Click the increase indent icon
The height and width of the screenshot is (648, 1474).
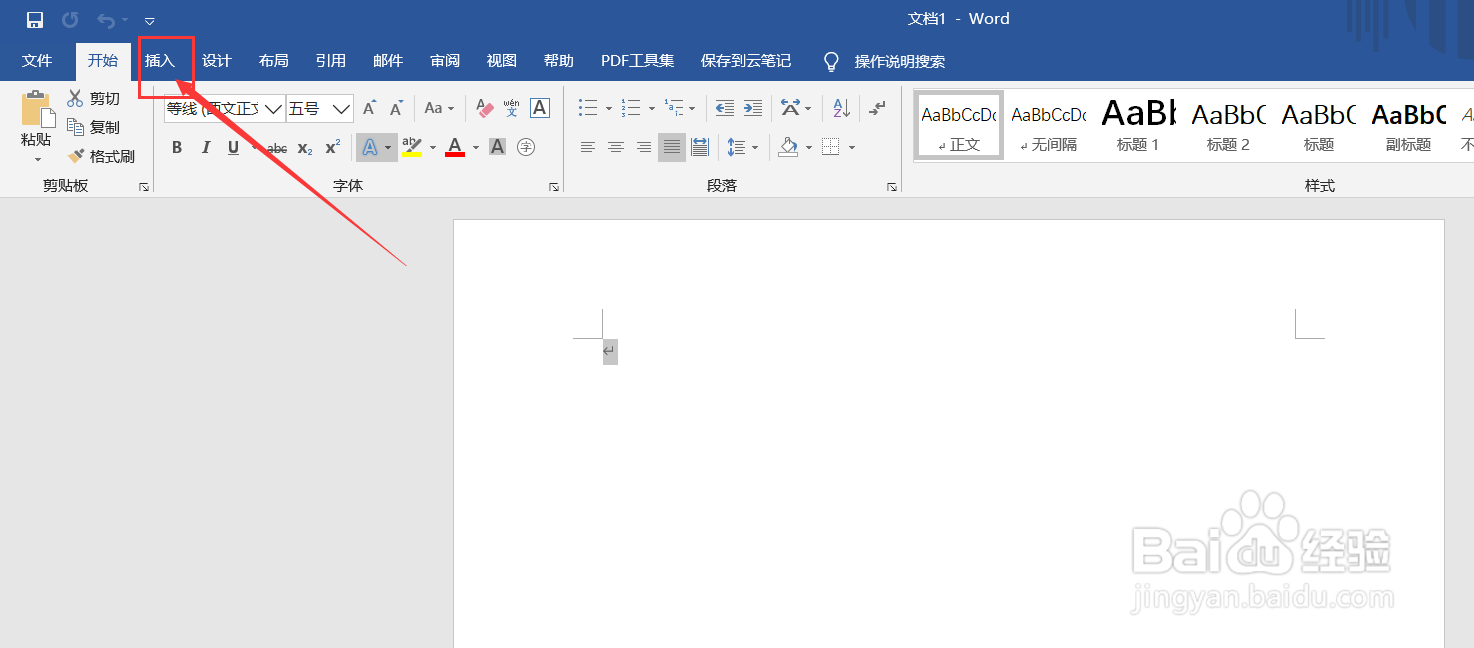[x=753, y=108]
